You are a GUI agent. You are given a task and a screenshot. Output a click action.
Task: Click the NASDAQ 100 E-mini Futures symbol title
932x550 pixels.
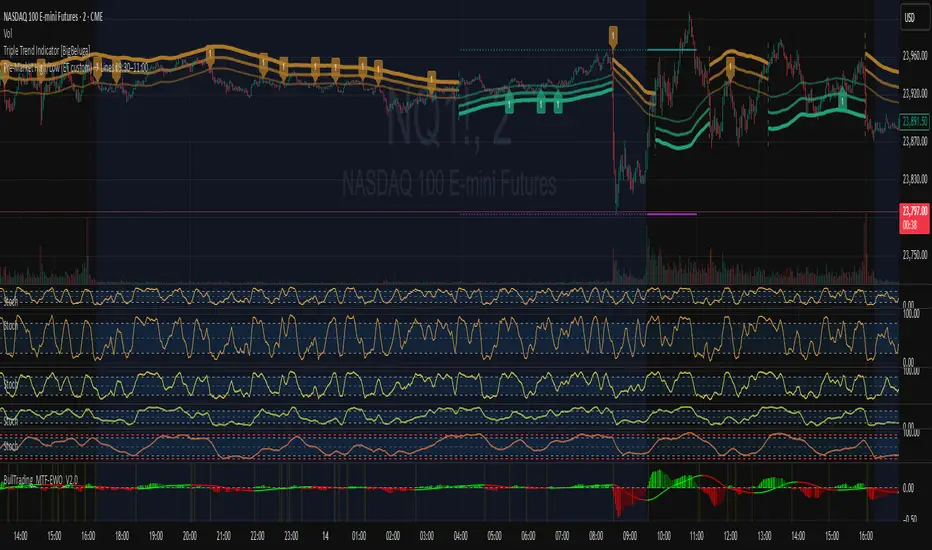point(53,17)
